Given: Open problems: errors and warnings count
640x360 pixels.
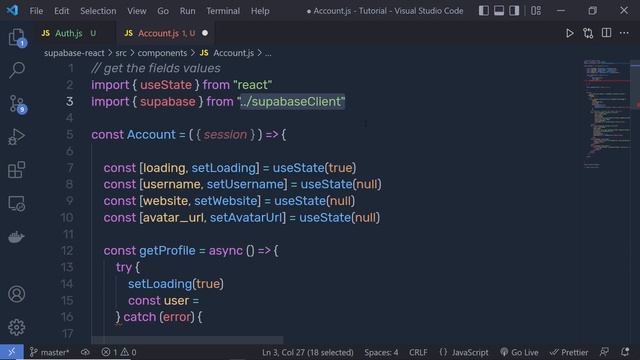Looking at the screenshot, I should point(119,352).
